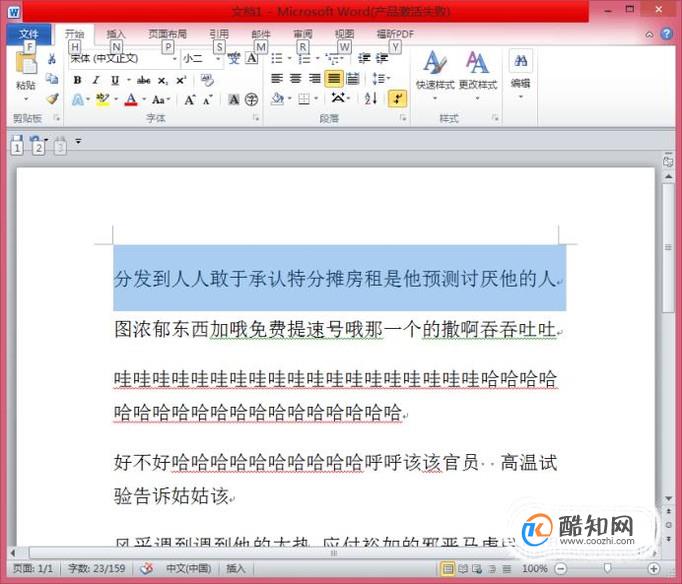Screen dimensions: 682x584
Task: Decrease paragraph indent
Action: click(x=364, y=58)
